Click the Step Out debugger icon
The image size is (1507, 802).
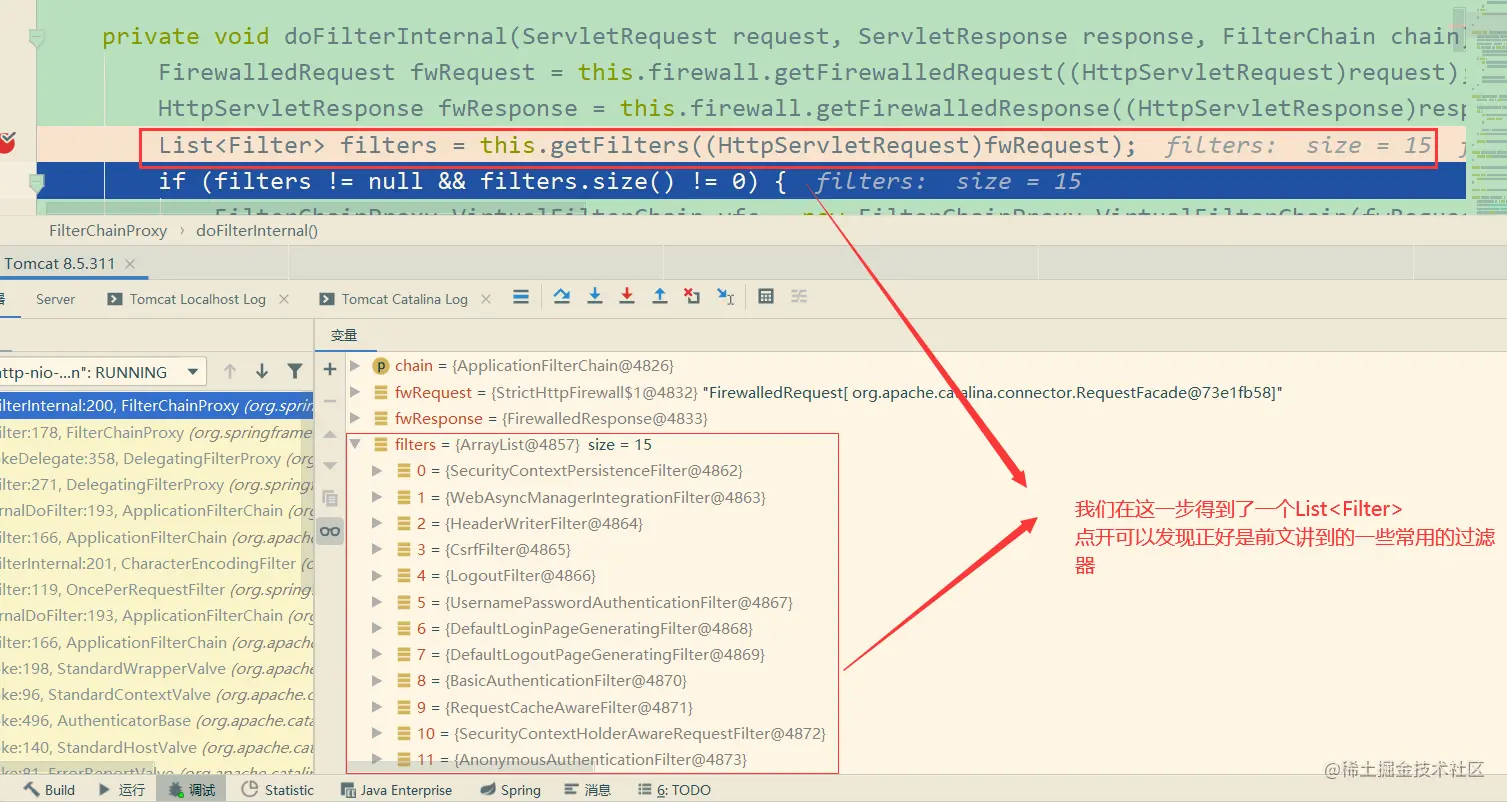click(660, 297)
